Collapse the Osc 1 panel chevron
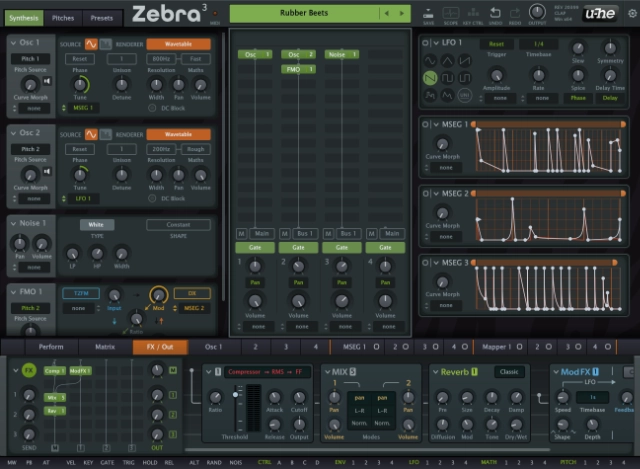 [x=13, y=43]
